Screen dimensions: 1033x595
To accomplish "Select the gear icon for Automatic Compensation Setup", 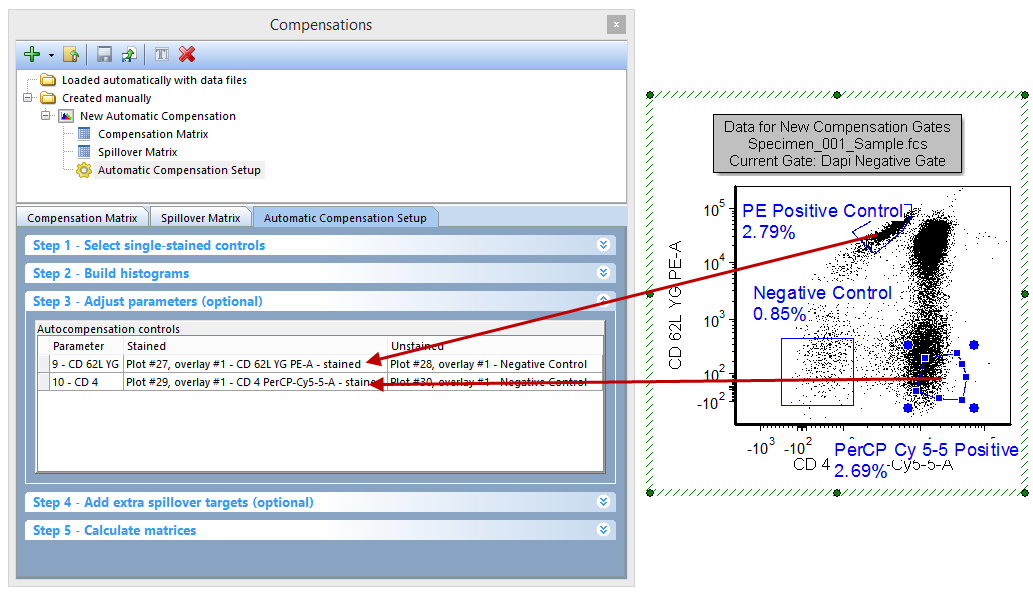I will 84,170.
